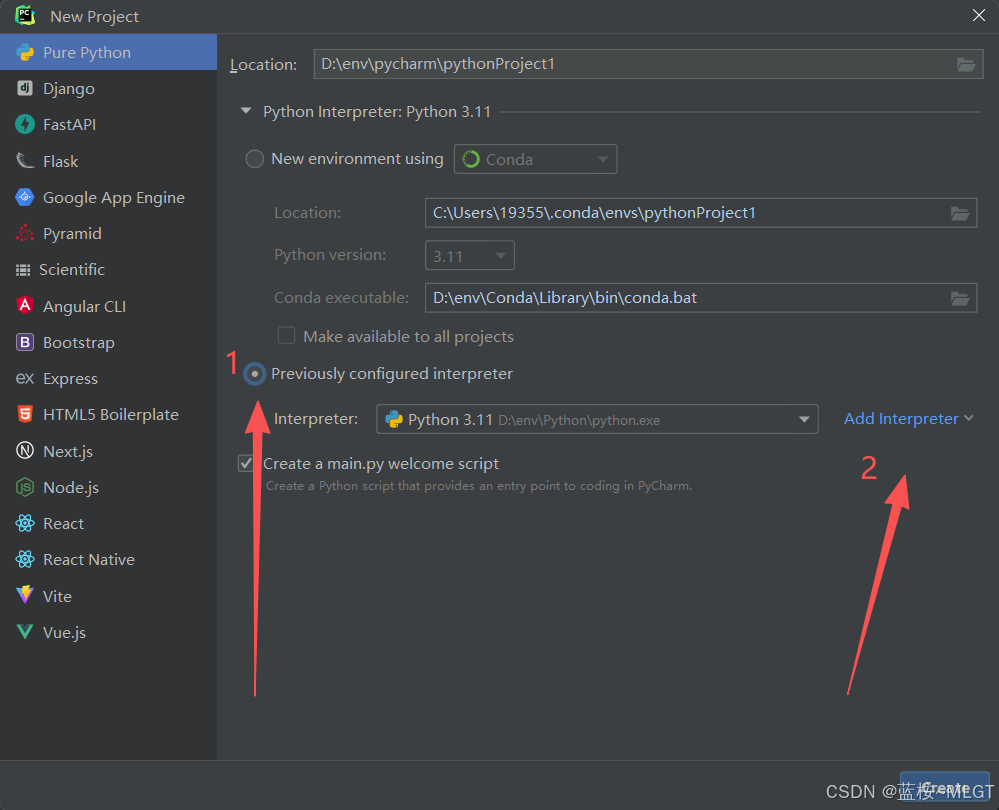Image resolution: width=999 pixels, height=810 pixels.
Task: Select Google App Engine project type
Action: 108,198
